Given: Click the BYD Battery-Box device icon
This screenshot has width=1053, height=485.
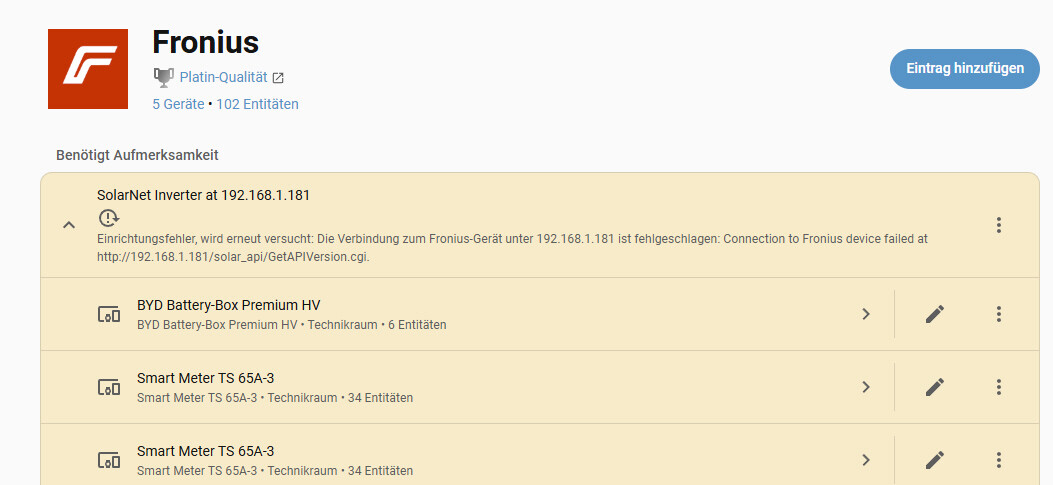Looking at the screenshot, I should [x=109, y=314].
